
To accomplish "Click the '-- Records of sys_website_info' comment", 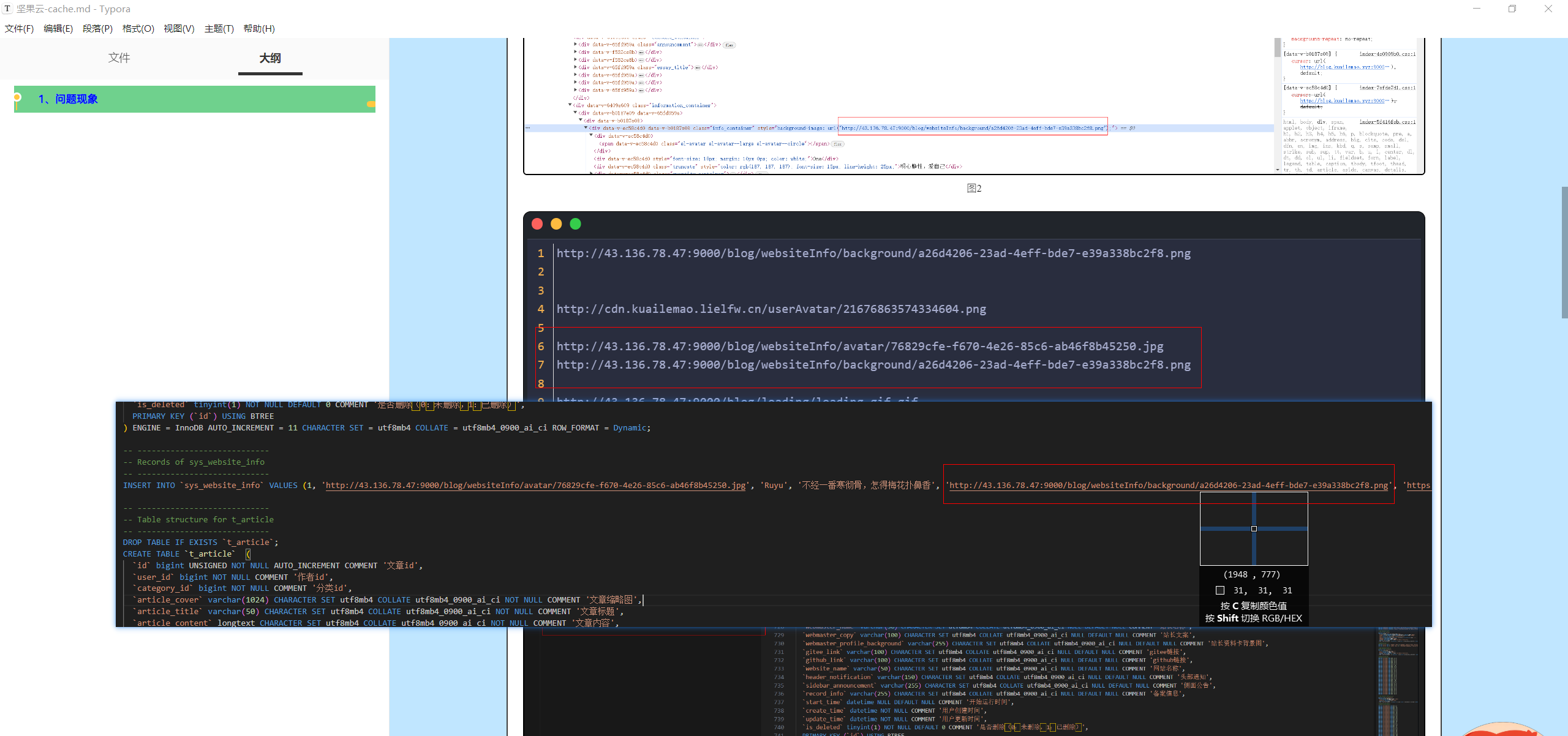I will (x=194, y=462).
